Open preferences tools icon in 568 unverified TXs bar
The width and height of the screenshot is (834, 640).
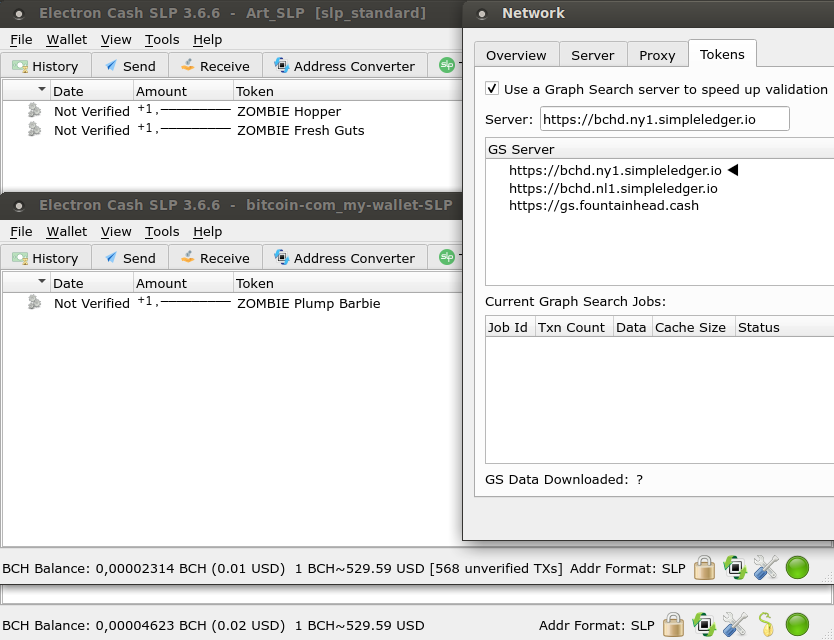click(766, 568)
